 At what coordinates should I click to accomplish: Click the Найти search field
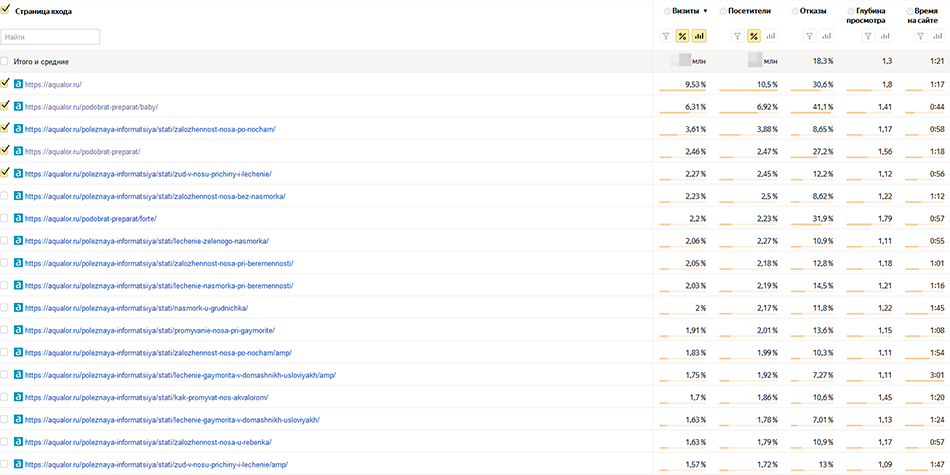50,37
